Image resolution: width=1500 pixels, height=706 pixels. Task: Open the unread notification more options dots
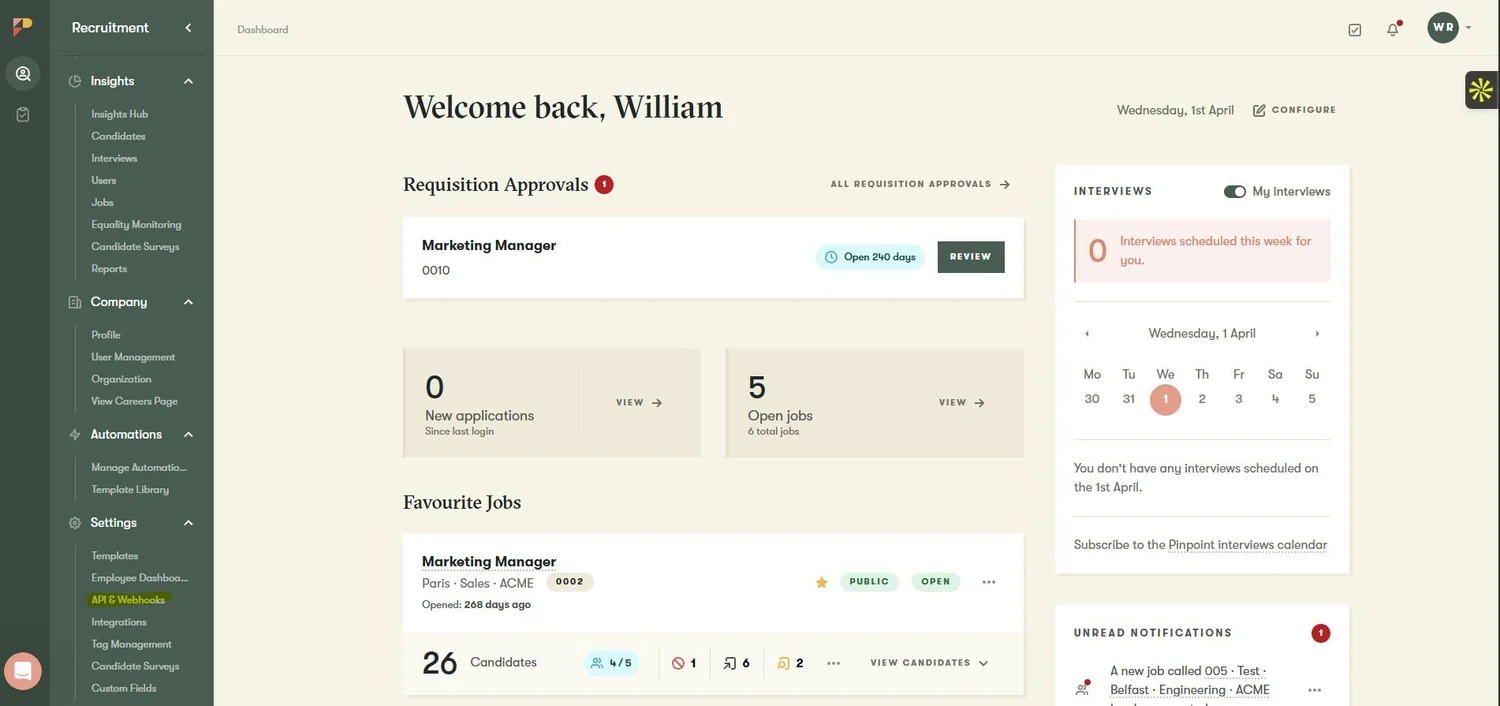tap(1315, 690)
